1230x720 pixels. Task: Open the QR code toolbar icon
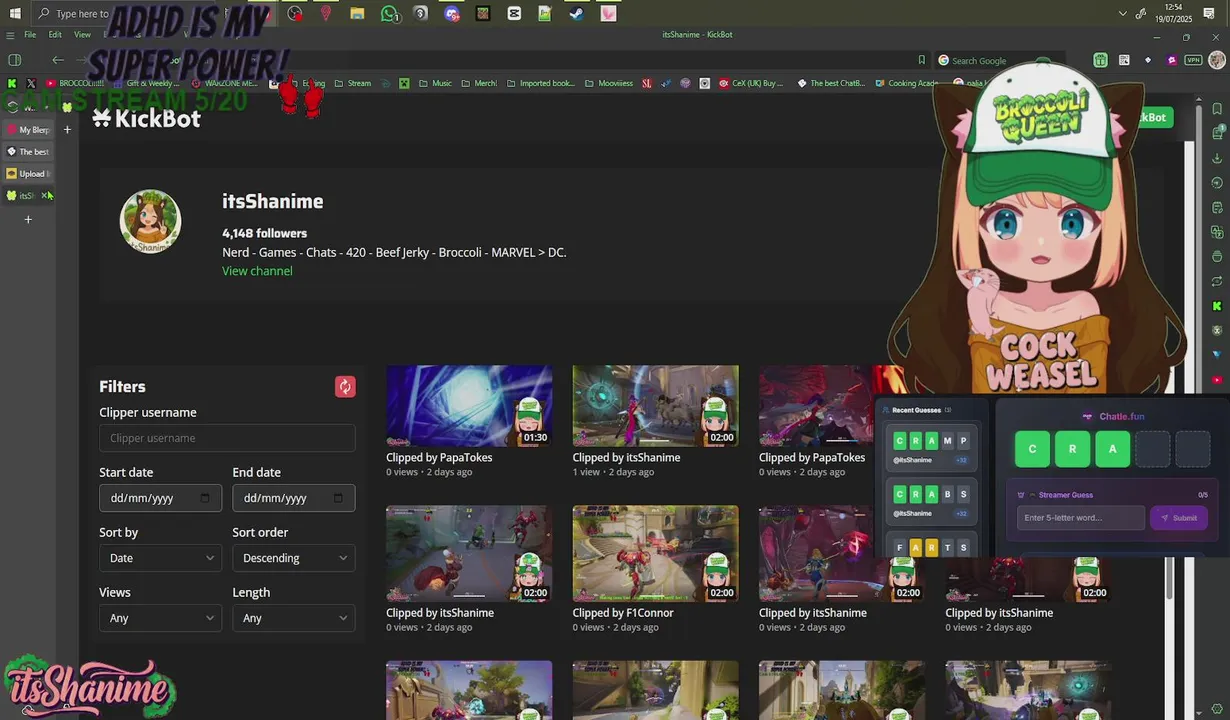point(1124,60)
